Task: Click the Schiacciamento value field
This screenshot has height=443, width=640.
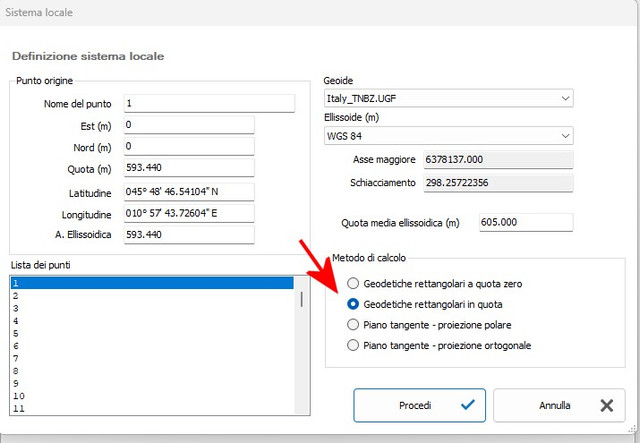Action: pos(498,183)
